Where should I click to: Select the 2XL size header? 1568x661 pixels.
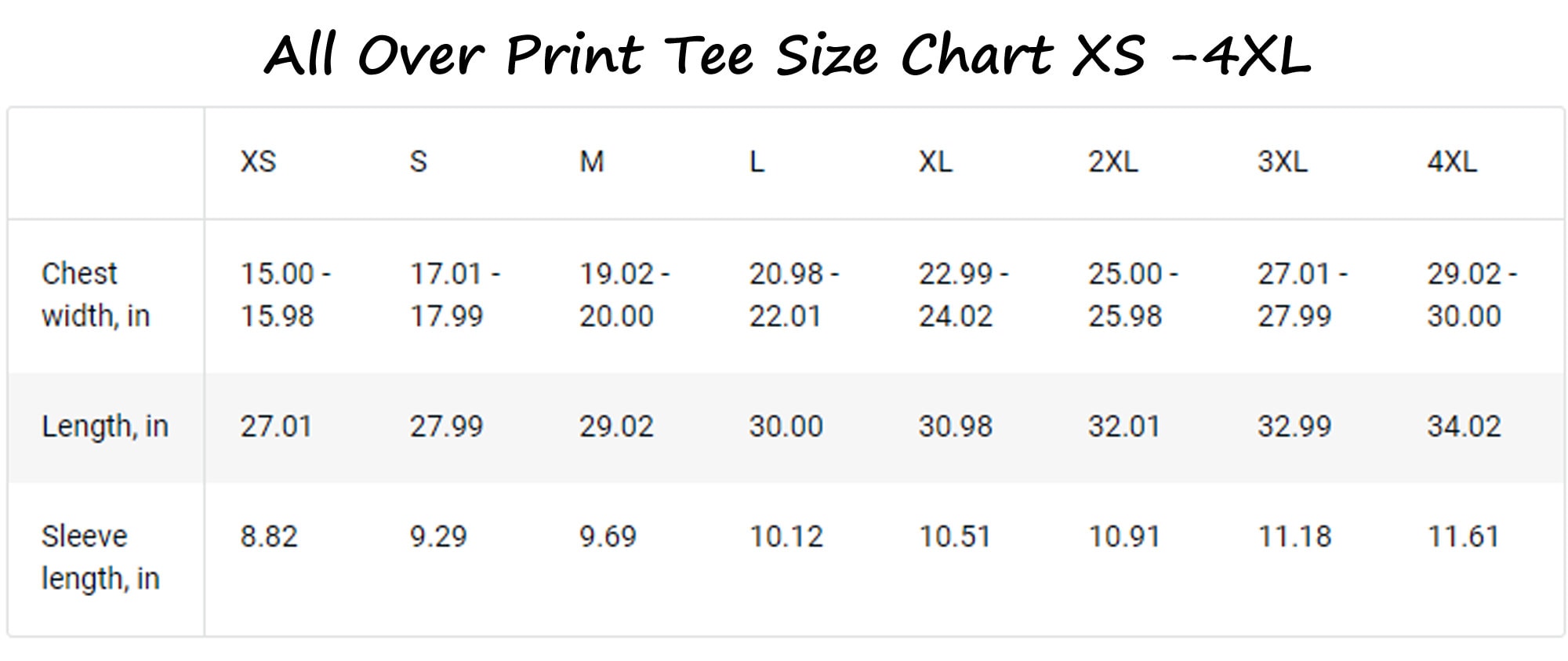pyautogui.click(x=1112, y=162)
